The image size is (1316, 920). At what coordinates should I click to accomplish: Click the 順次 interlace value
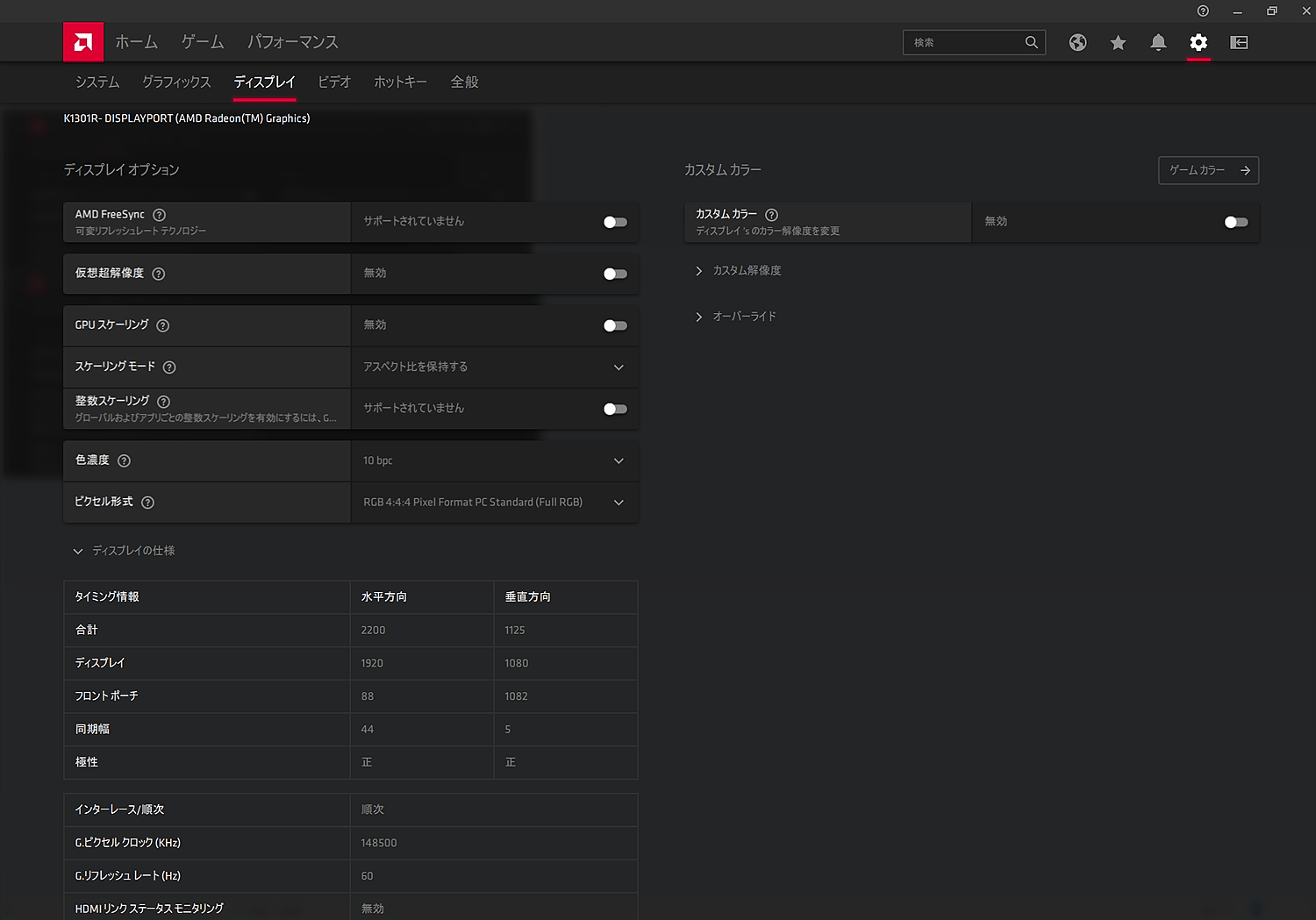tap(373, 809)
